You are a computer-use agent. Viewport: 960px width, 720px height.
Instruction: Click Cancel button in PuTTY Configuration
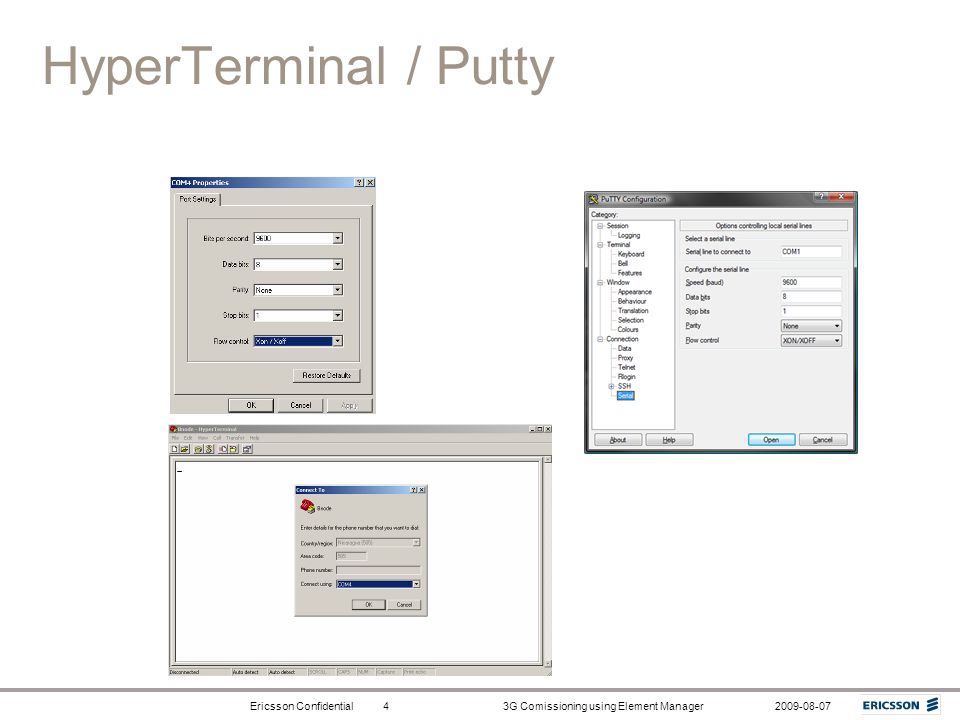point(823,440)
